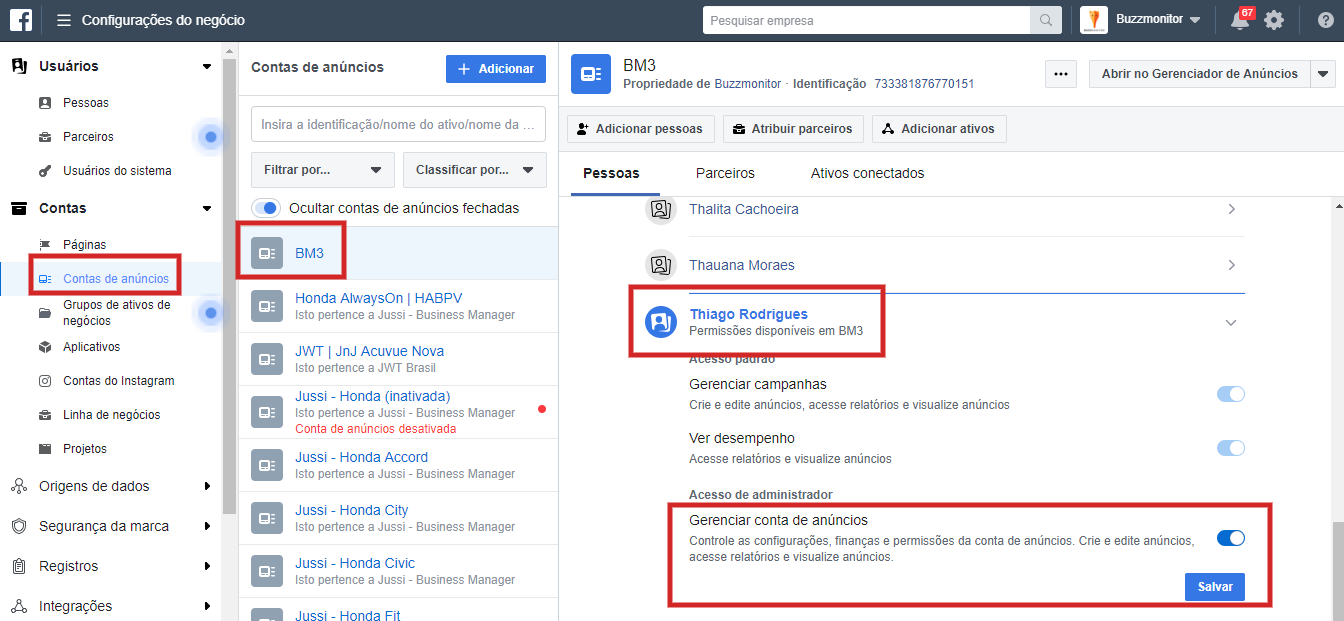The width and height of the screenshot is (1344, 621).
Task: Switch to the Parceiros tab
Action: [x=725, y=173]
